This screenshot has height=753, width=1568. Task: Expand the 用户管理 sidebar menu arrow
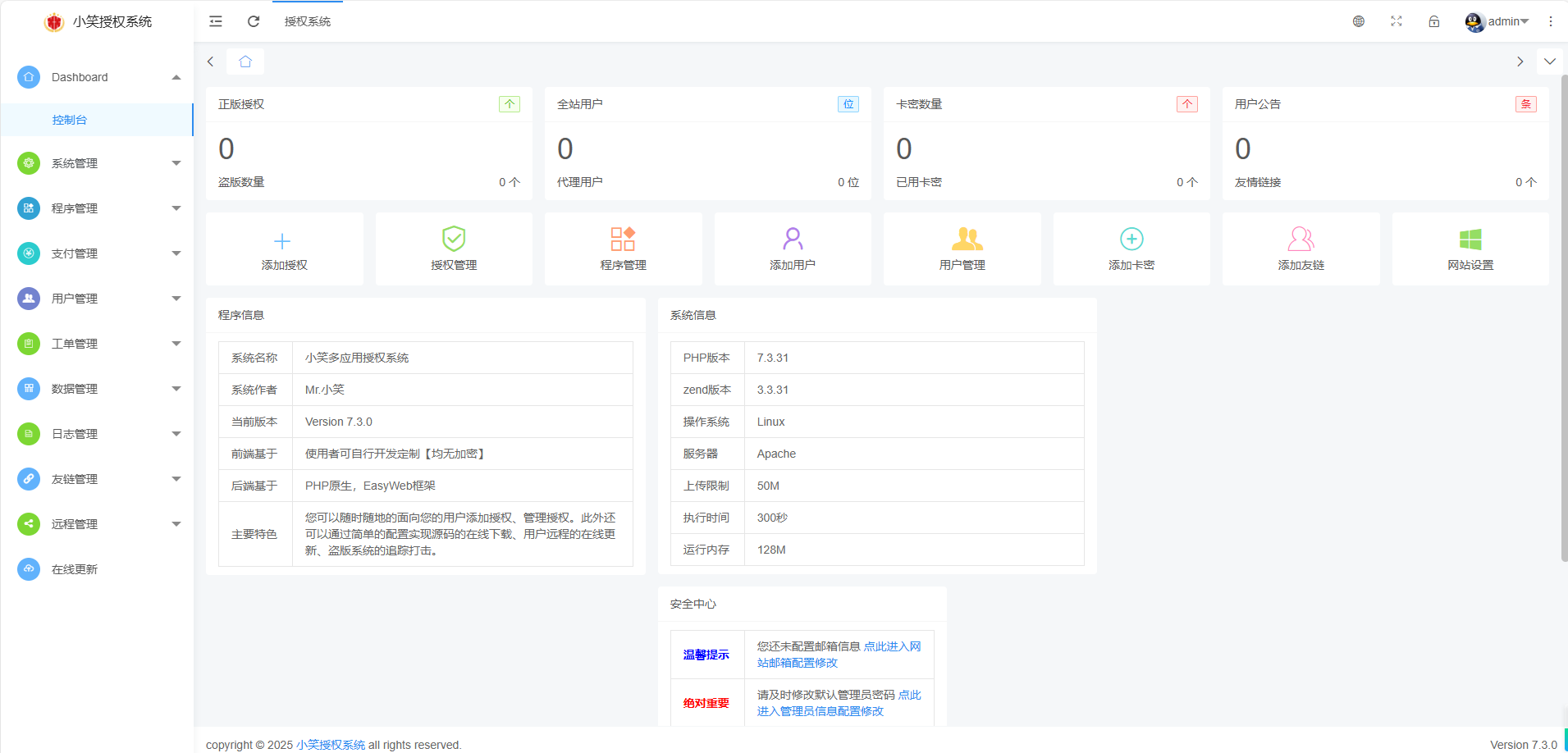[x=176, y=299]
